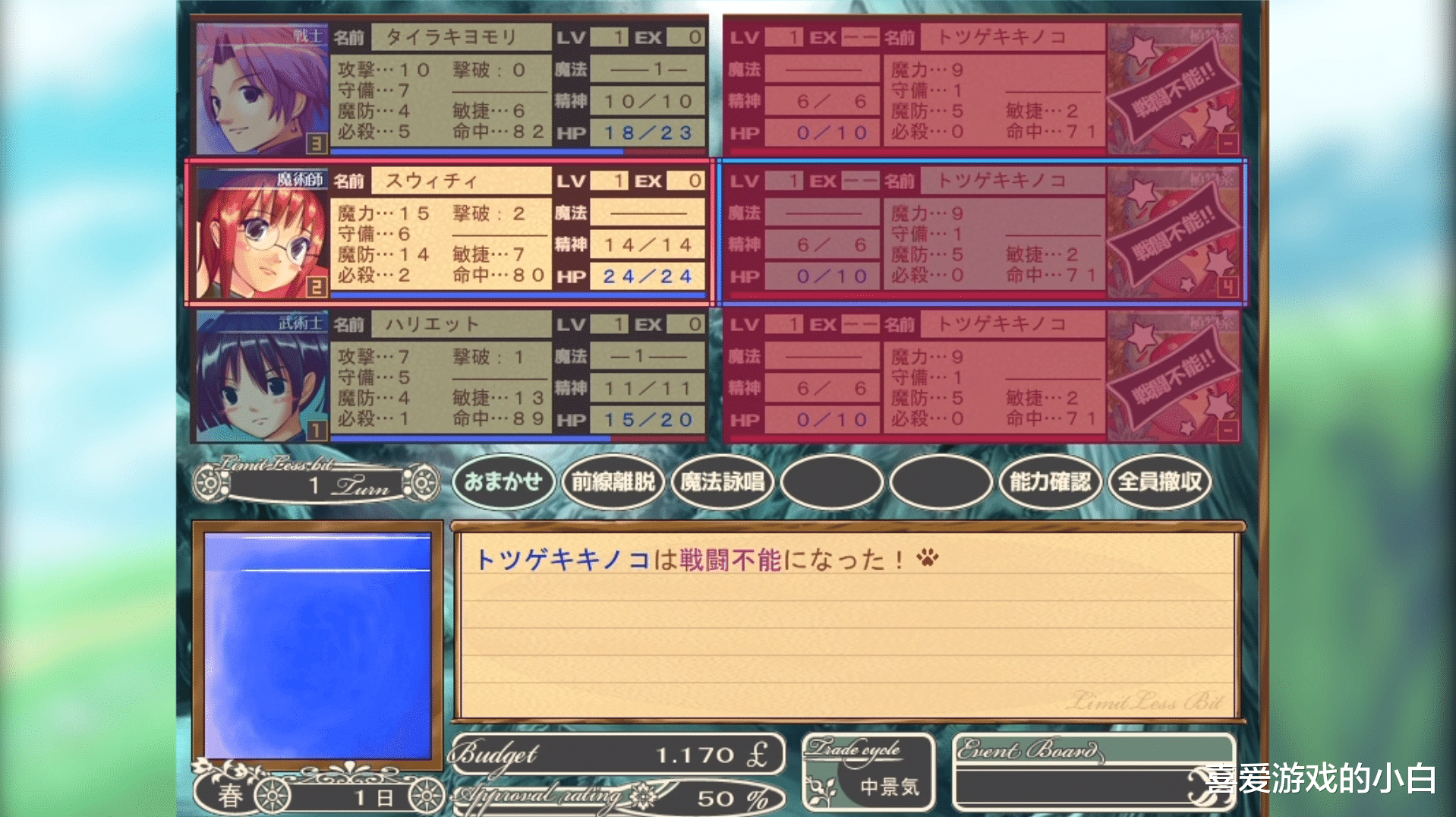Click the gear ornament right of Turn counter

click(422, 483)
